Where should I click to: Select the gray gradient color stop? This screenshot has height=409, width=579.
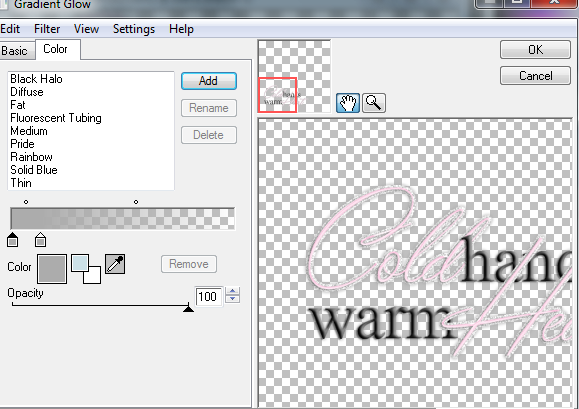pyautogui.click(x=40, y=240)
